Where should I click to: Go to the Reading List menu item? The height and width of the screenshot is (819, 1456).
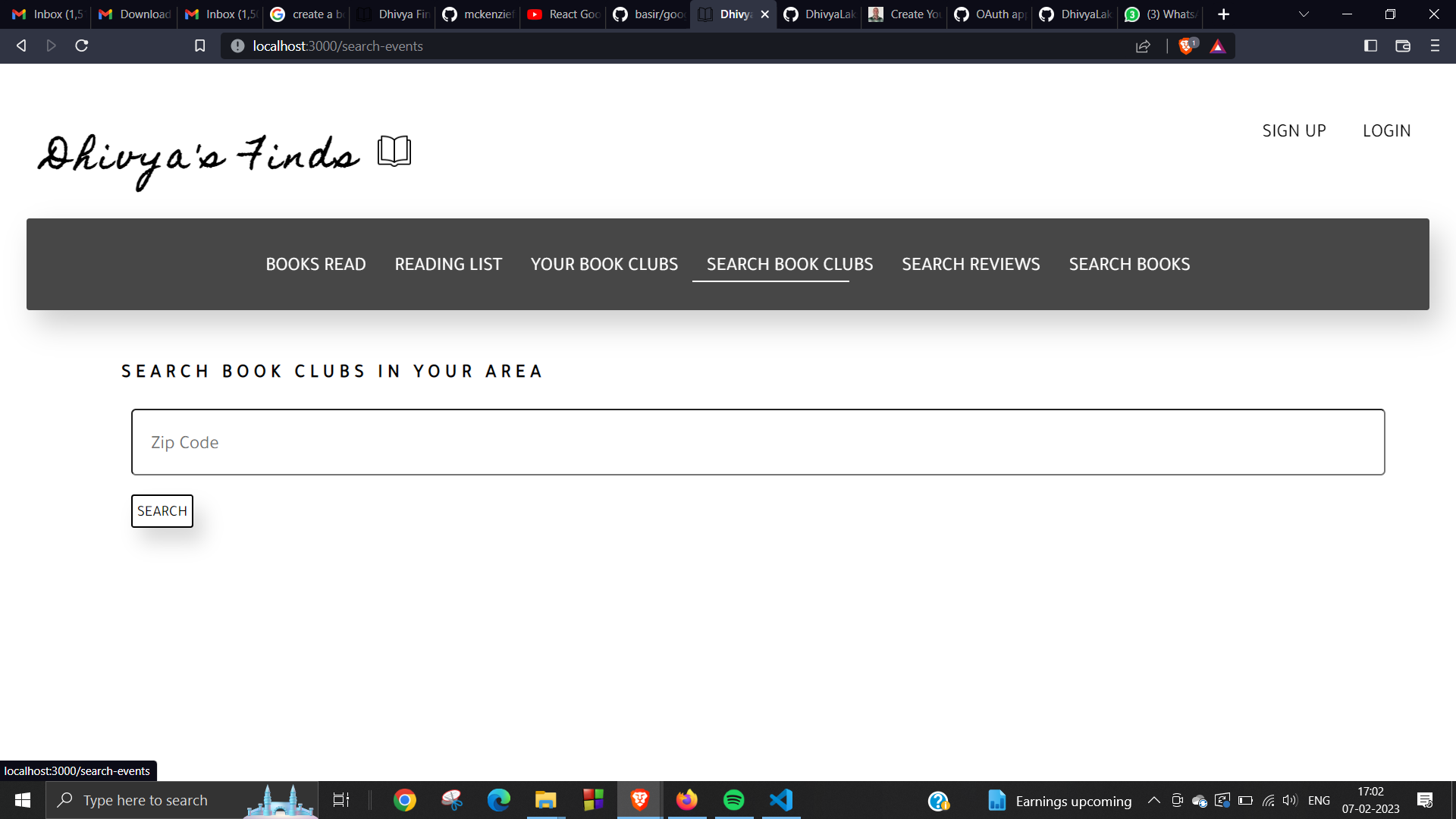pyautogui.click(x=448, y=264)
